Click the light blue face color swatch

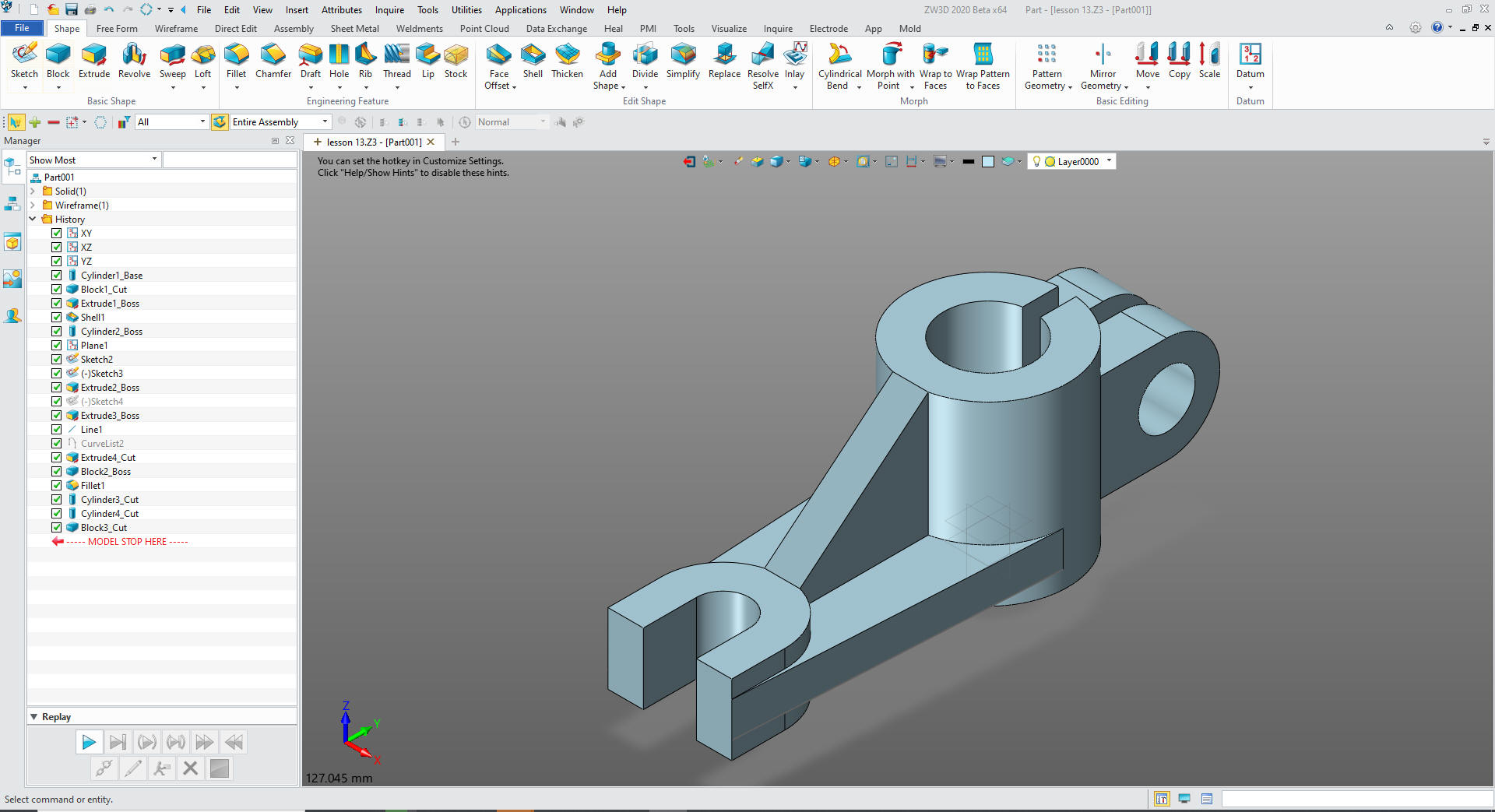pos(987,161)
